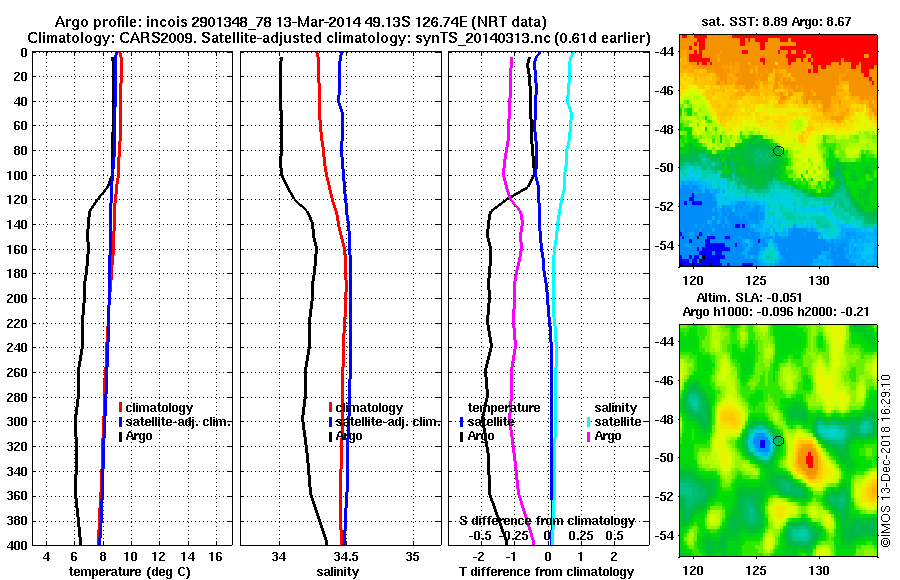Screen dimensions: 900x580
Task: Click the magenta salinity Argo legend marker
Action: (589, 436)
